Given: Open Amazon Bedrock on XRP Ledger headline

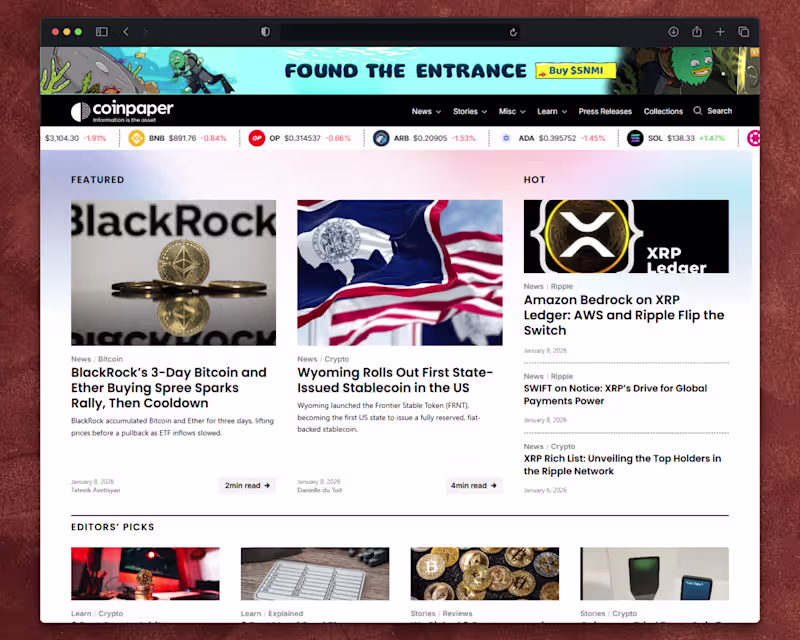Looking at the screenshot, I should [624, 315].
